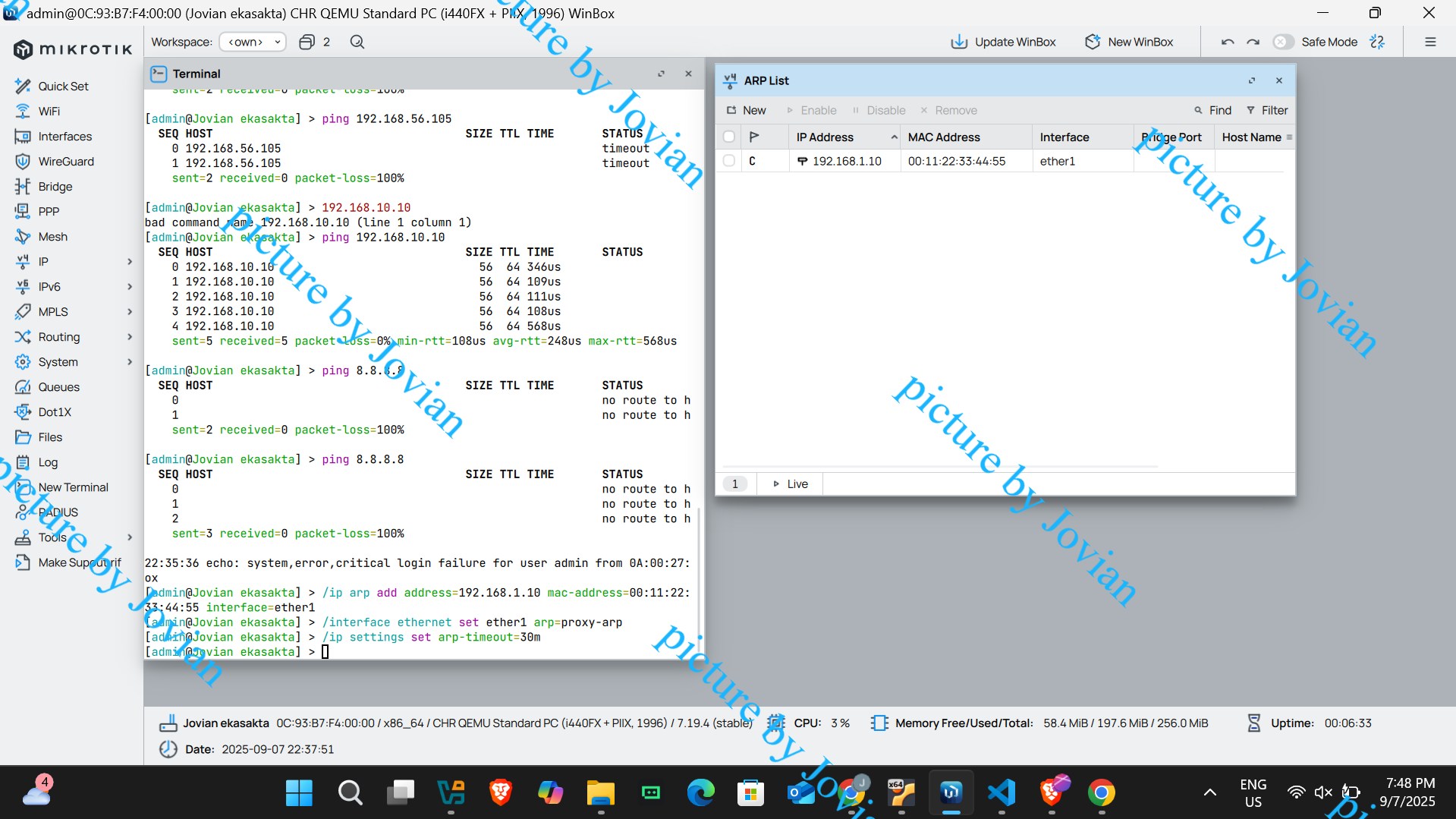Open File Explorer from taskbar
1456x819 pixels.
pos(601,792)
